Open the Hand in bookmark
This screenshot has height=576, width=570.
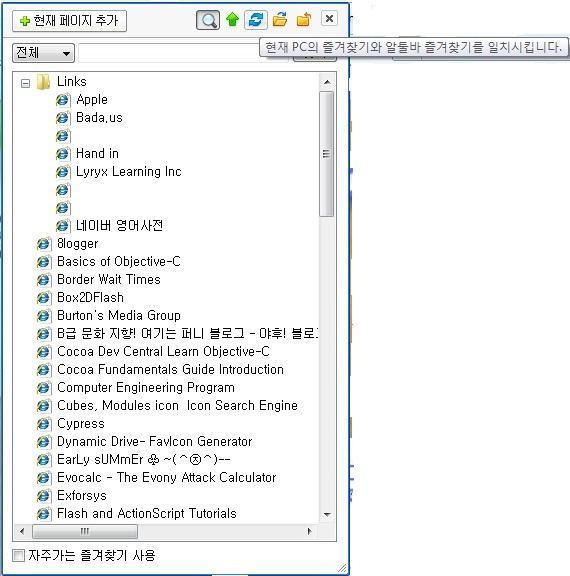97,154
